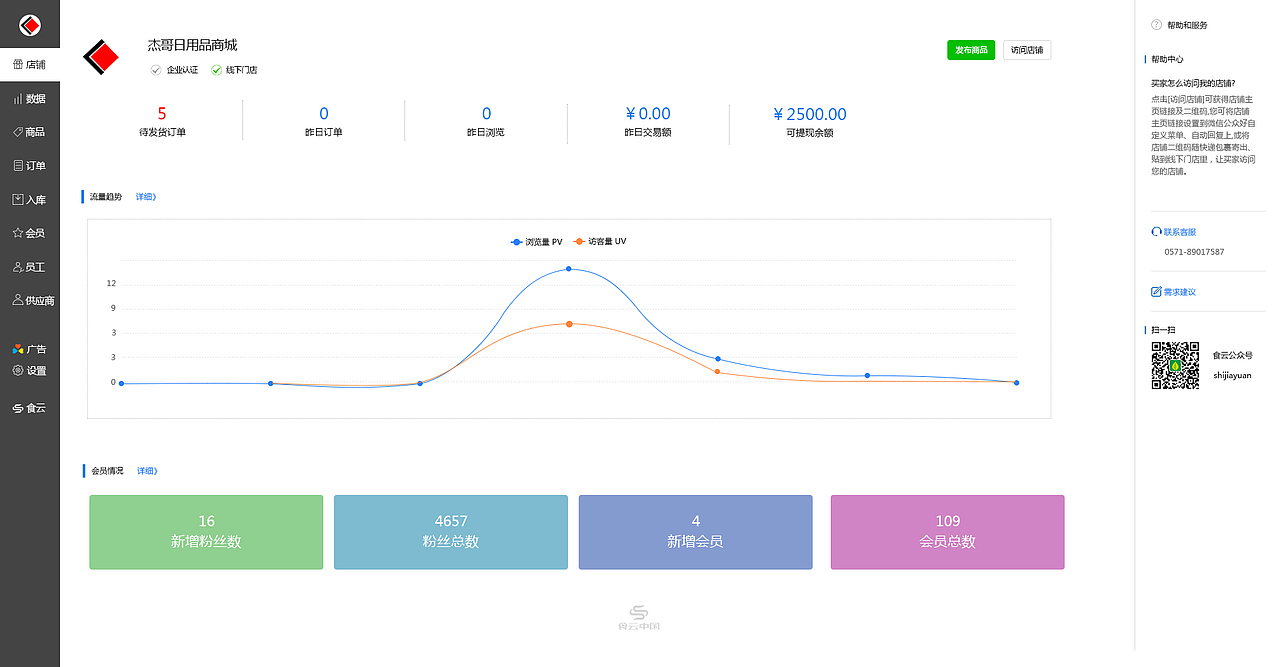Select the 店铺 (shop) sidebar tab
Image resolution: width=1280 pixels, height=667 pixels.
click(x=30, y=65)
